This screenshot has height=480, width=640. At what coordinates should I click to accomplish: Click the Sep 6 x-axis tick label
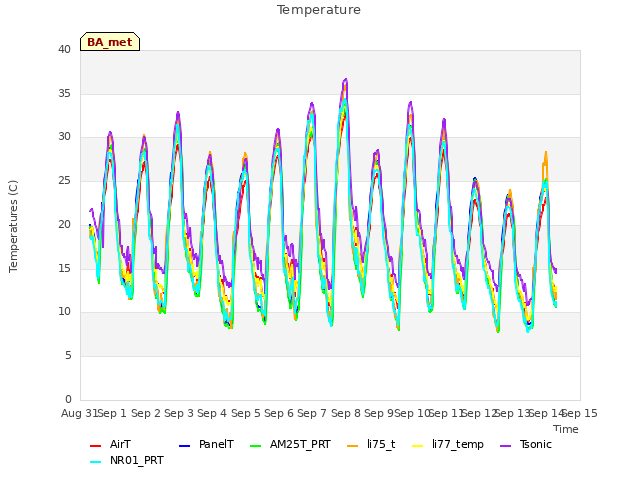279,413
